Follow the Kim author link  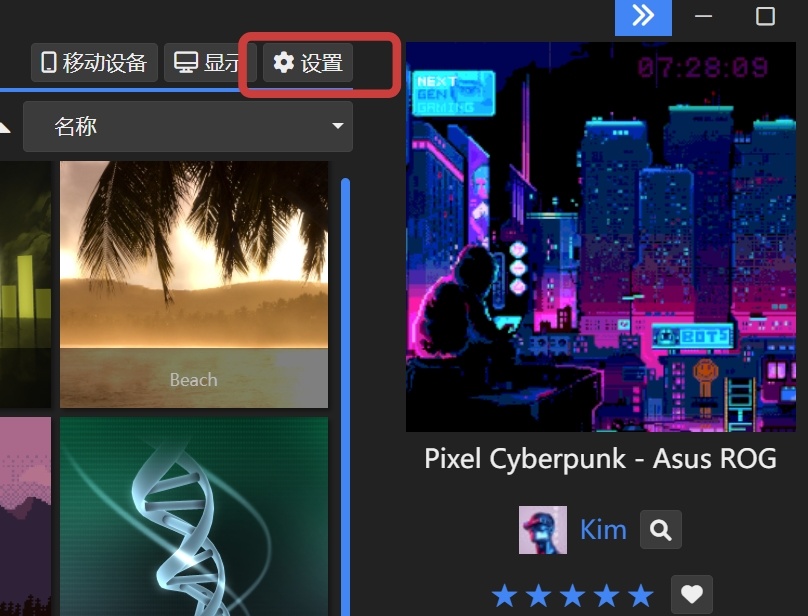(x=603, y=530)
